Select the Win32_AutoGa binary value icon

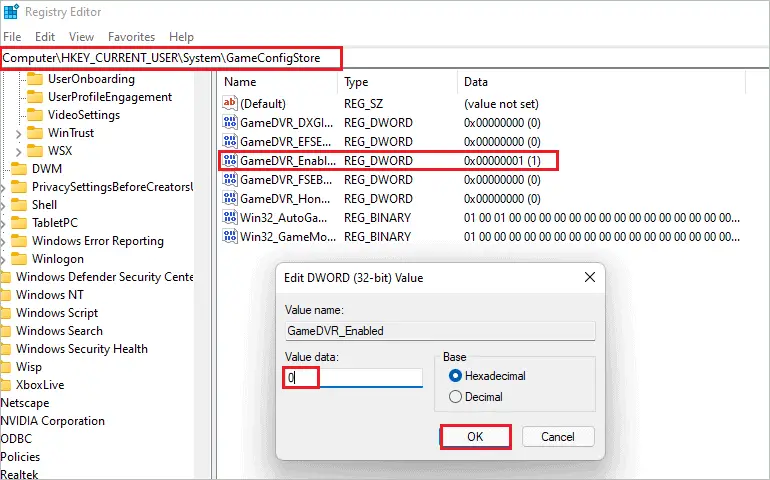(x=229, y=217)
